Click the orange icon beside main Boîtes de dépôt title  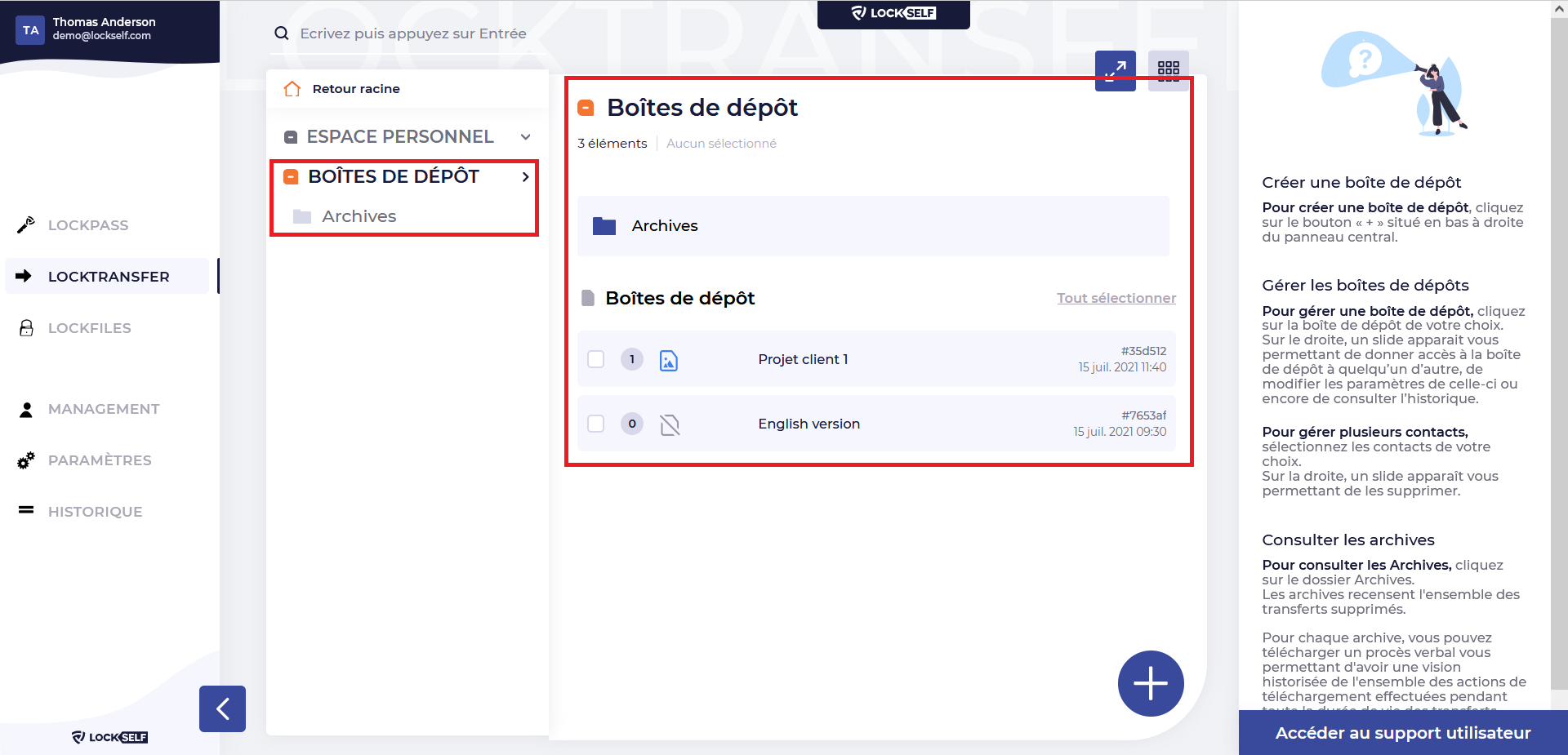[x=586, y=108]
